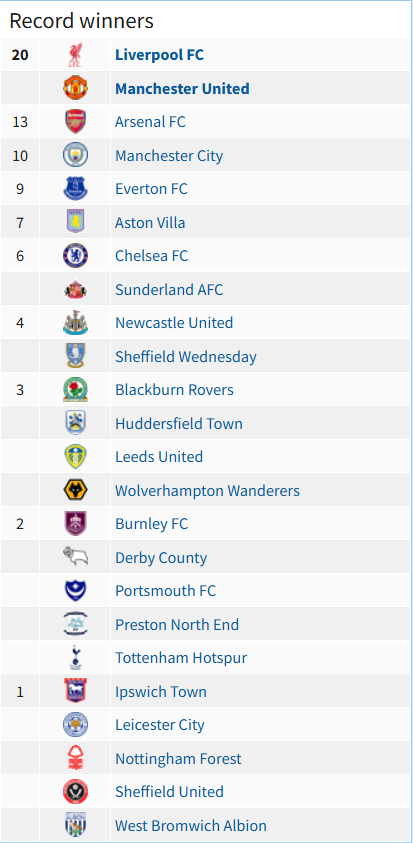Open the Huddersfield Town link
Image resolution: width=413 pixels, height=843 pixels.
point(179,423)
